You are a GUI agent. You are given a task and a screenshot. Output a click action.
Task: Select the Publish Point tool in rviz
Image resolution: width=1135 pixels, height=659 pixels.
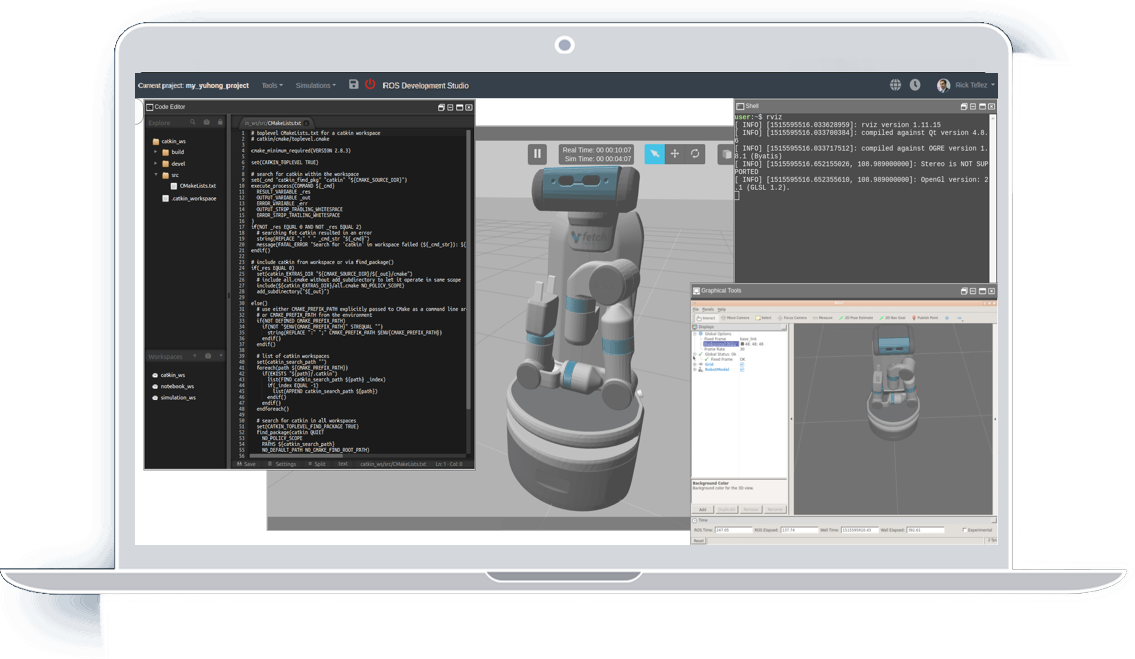tap(925, 318)
